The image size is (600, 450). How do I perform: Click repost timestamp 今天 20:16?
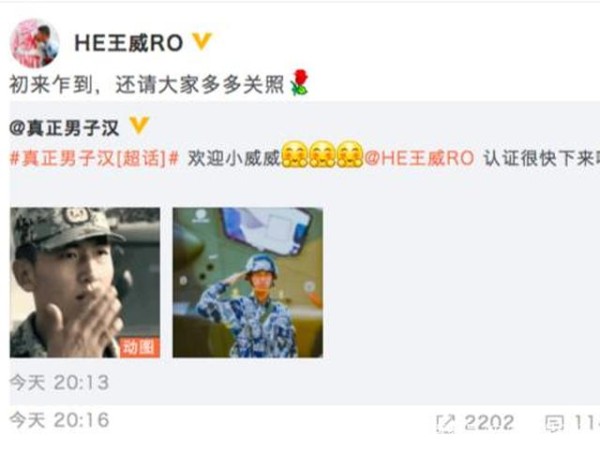pos(59,420)
